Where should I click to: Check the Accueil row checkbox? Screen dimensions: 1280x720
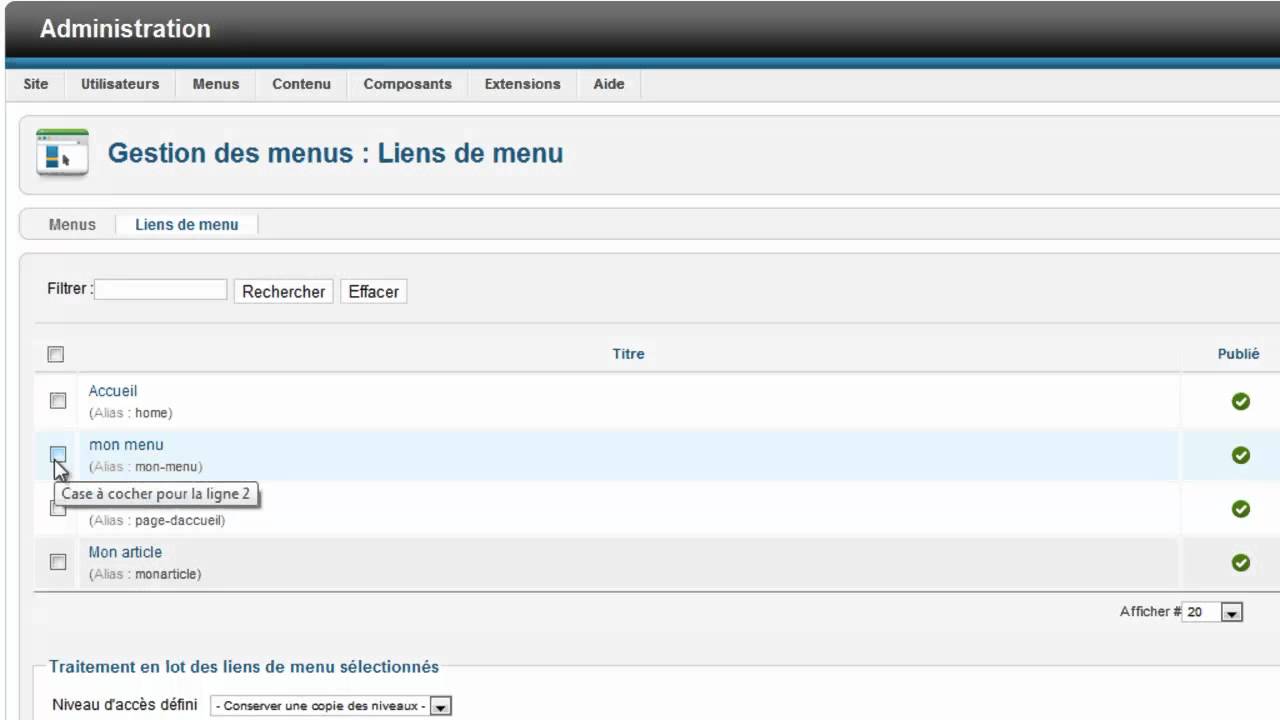[x=58, y=401]
